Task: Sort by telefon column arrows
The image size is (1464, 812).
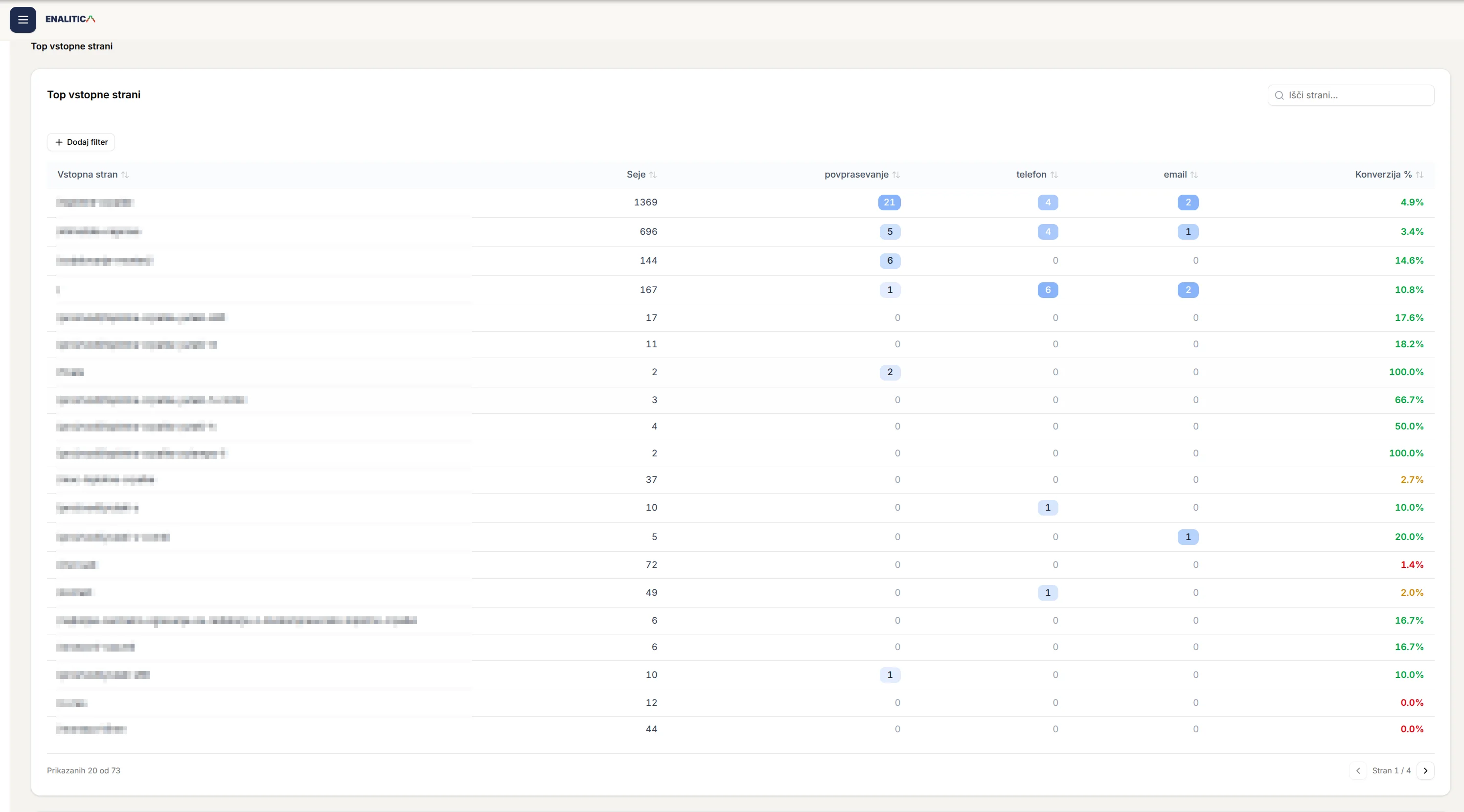Action: tap(1053, 175)
